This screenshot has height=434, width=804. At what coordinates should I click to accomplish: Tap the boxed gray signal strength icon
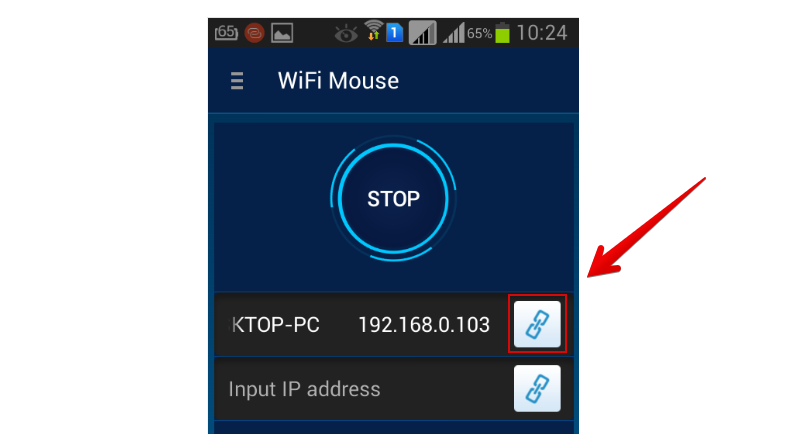tap(423, 33)
